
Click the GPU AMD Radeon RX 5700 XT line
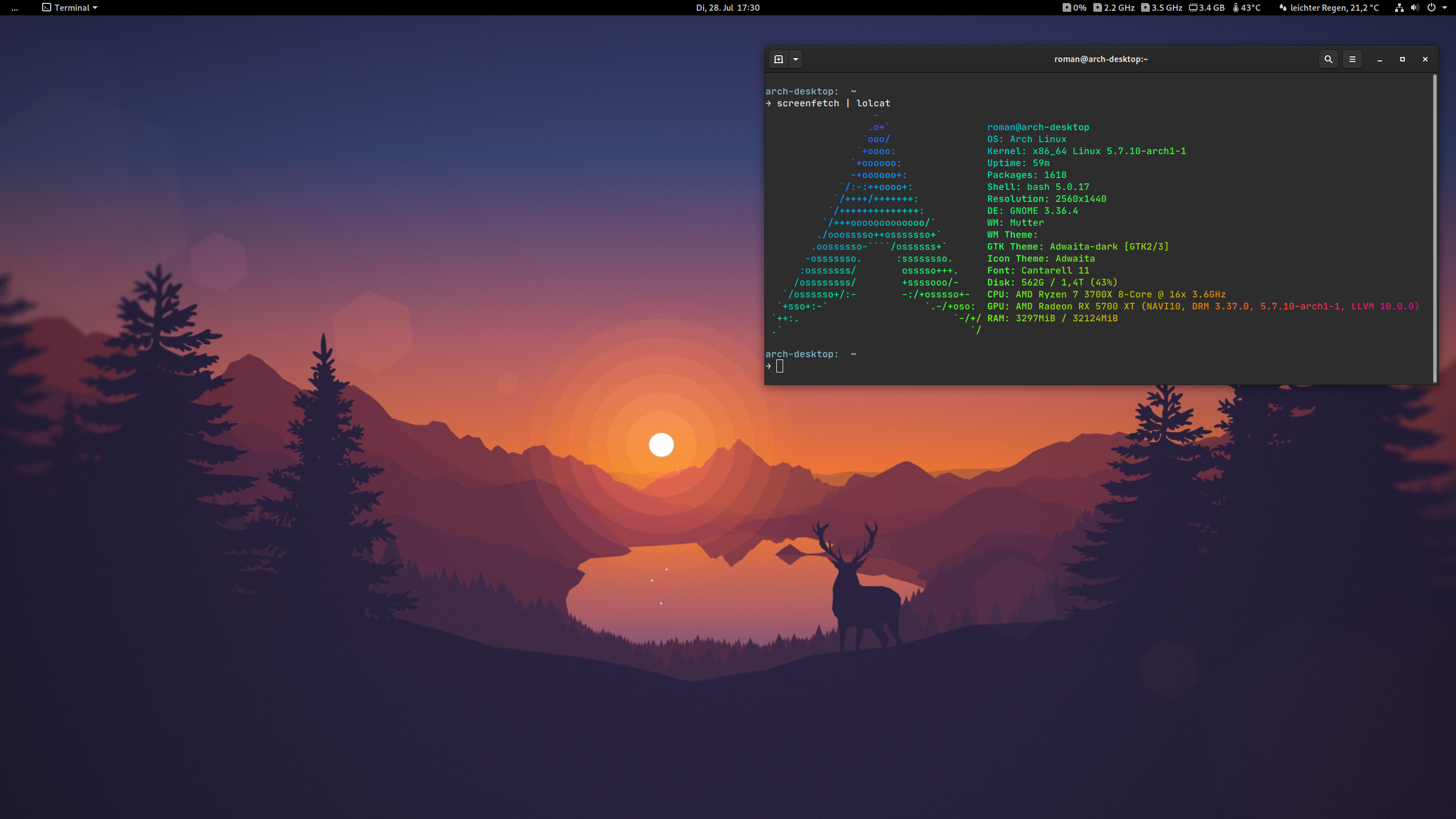click(1203, 306)
